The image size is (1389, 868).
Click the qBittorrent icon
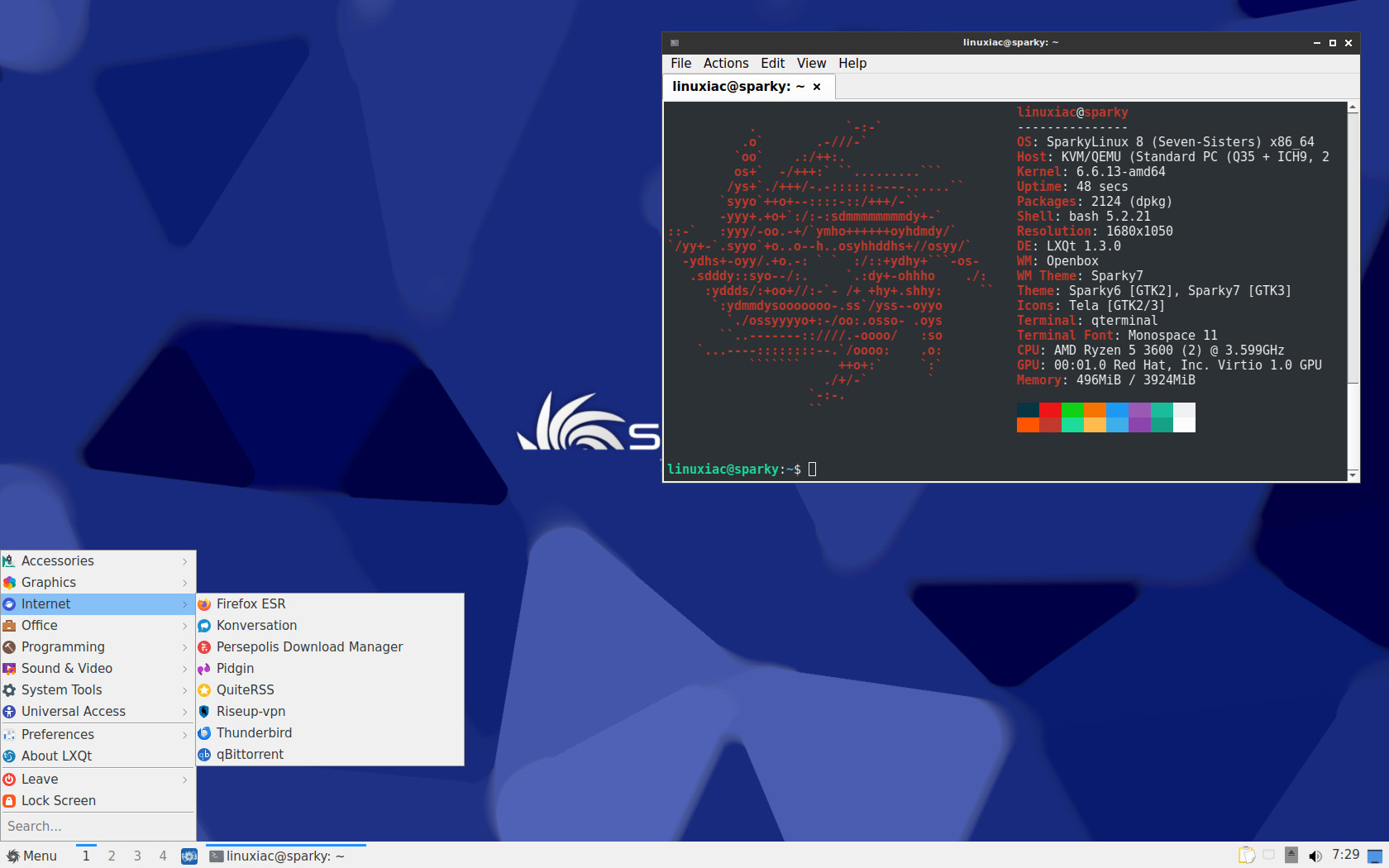204,755
